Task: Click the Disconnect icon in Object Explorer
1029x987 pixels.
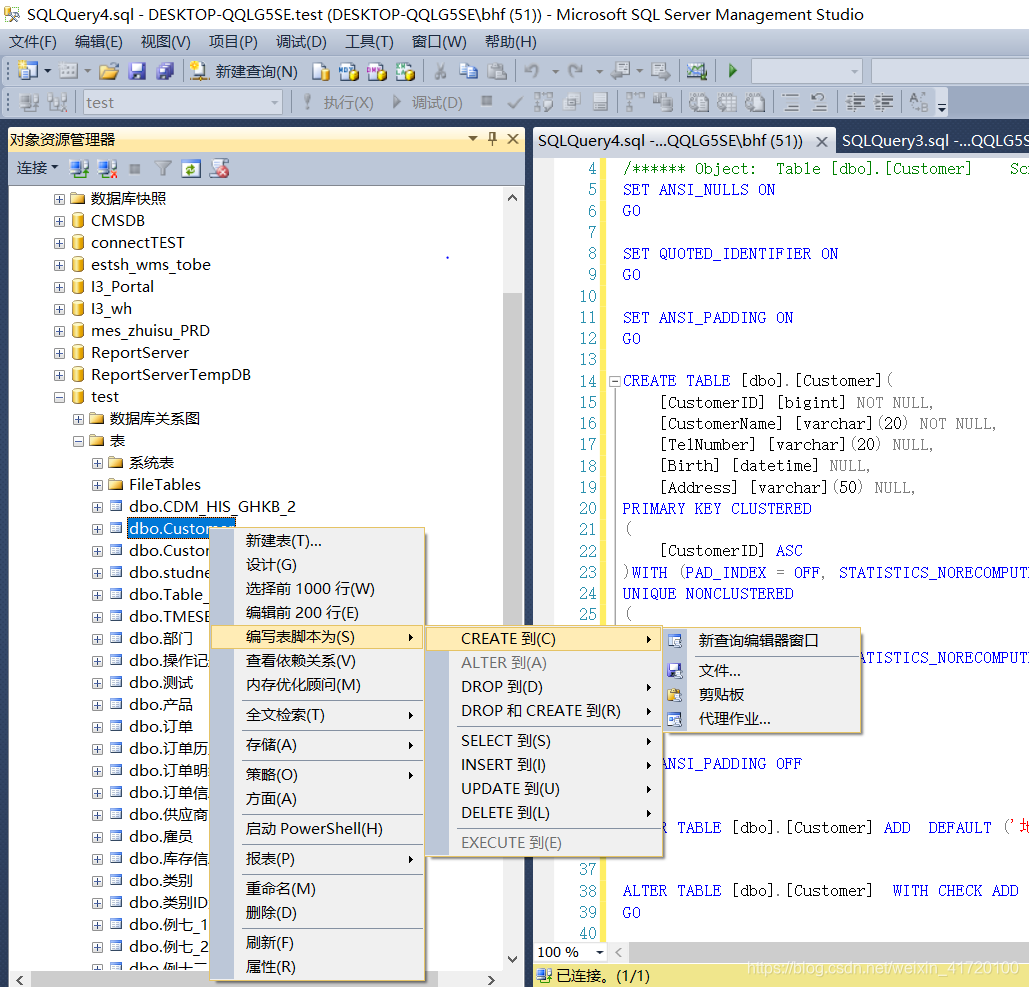Action: pos(108,169)
